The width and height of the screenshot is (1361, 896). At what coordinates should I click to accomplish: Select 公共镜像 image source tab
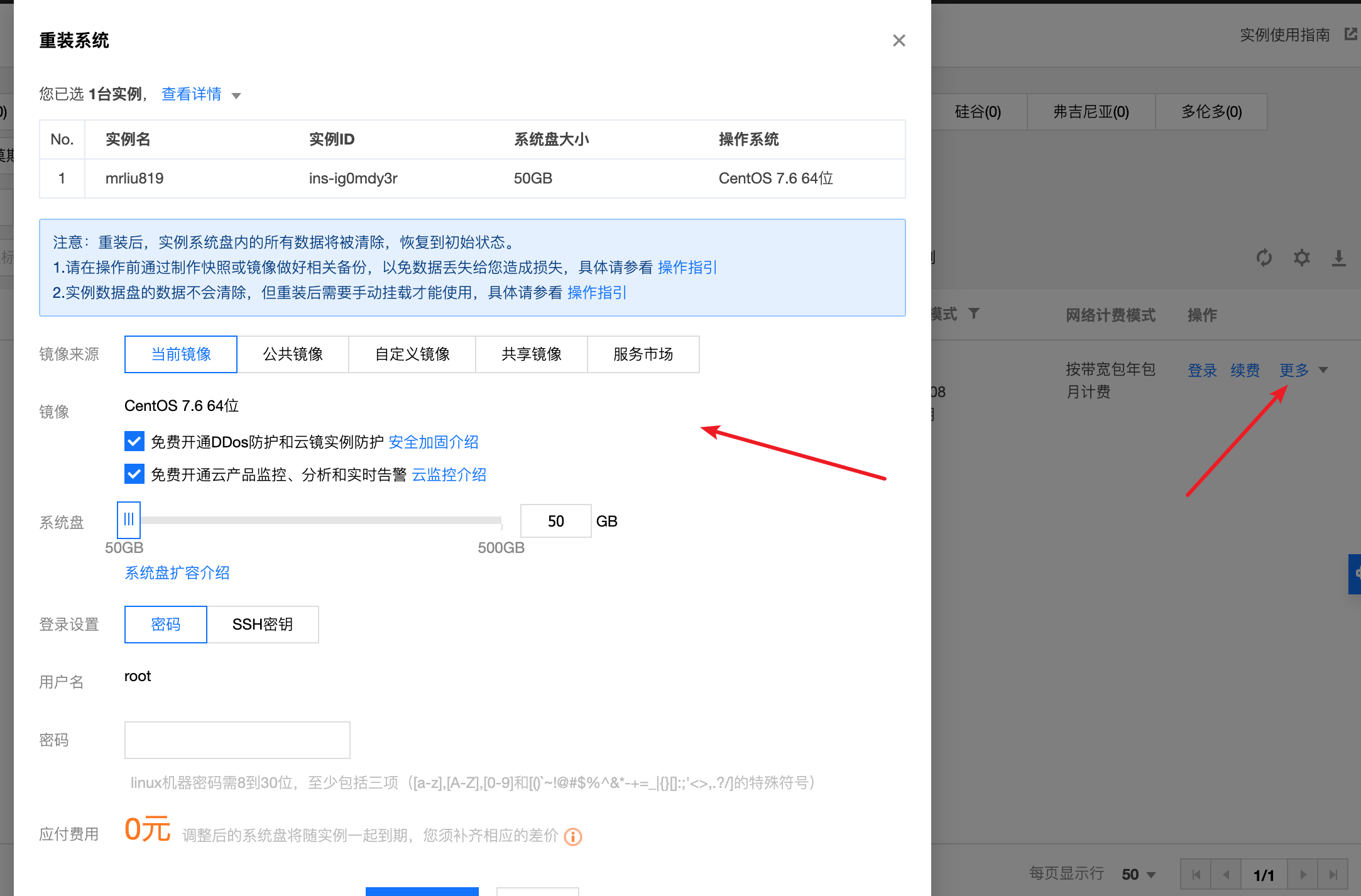point(293,354)
